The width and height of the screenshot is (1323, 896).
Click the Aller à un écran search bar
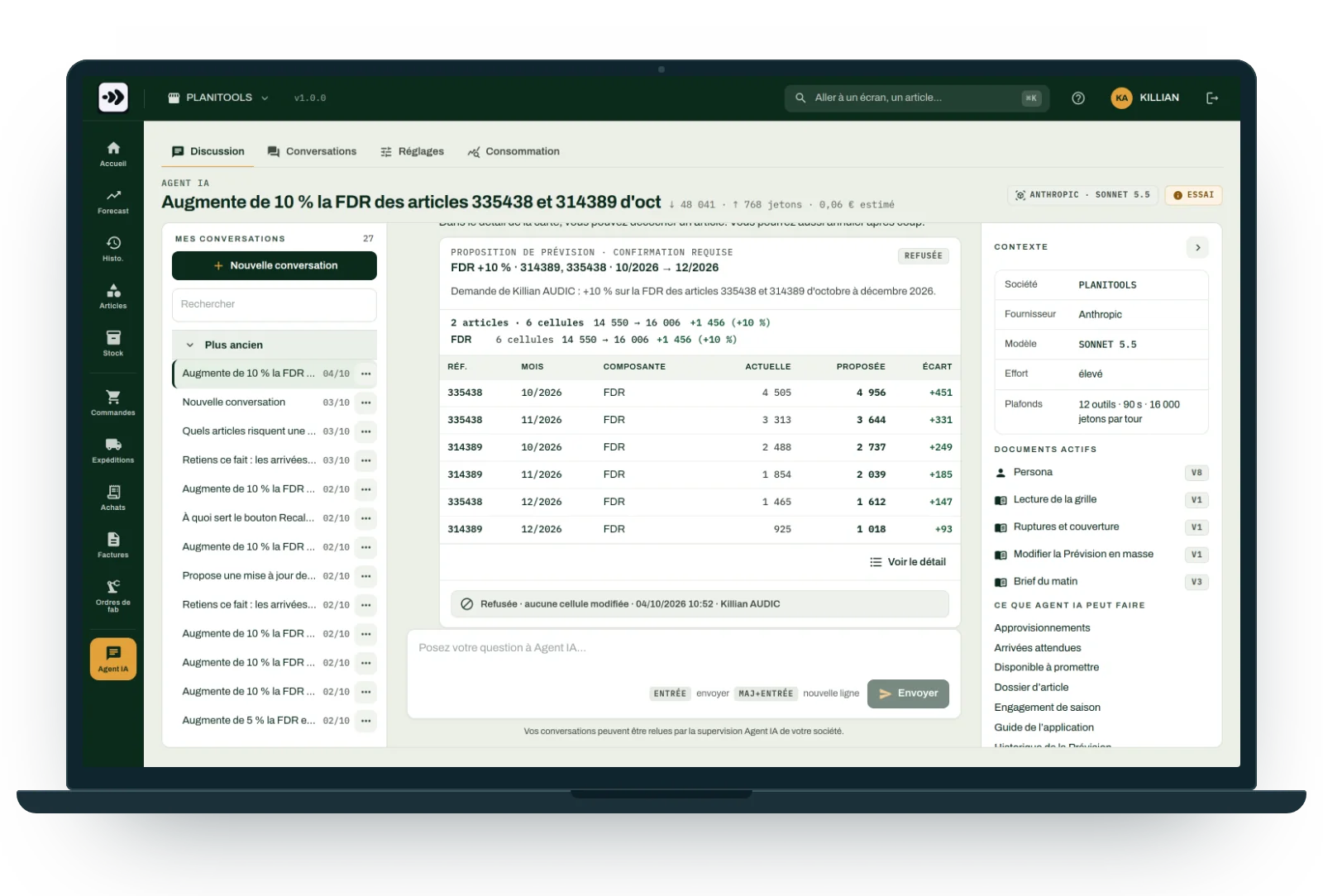tap(917, 98)
